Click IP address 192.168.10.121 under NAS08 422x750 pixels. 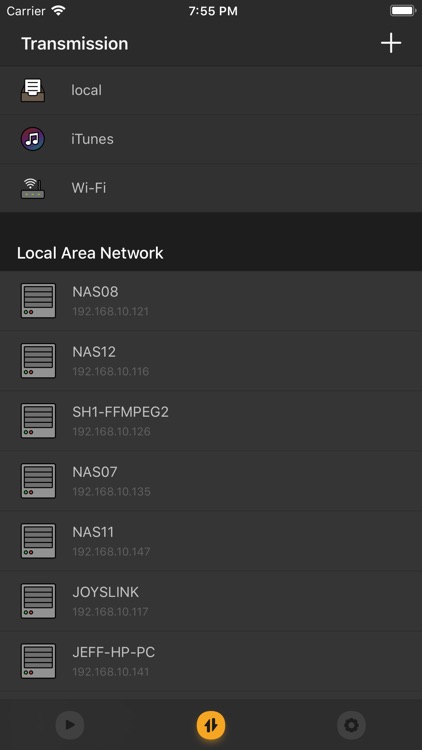point(111,311)
